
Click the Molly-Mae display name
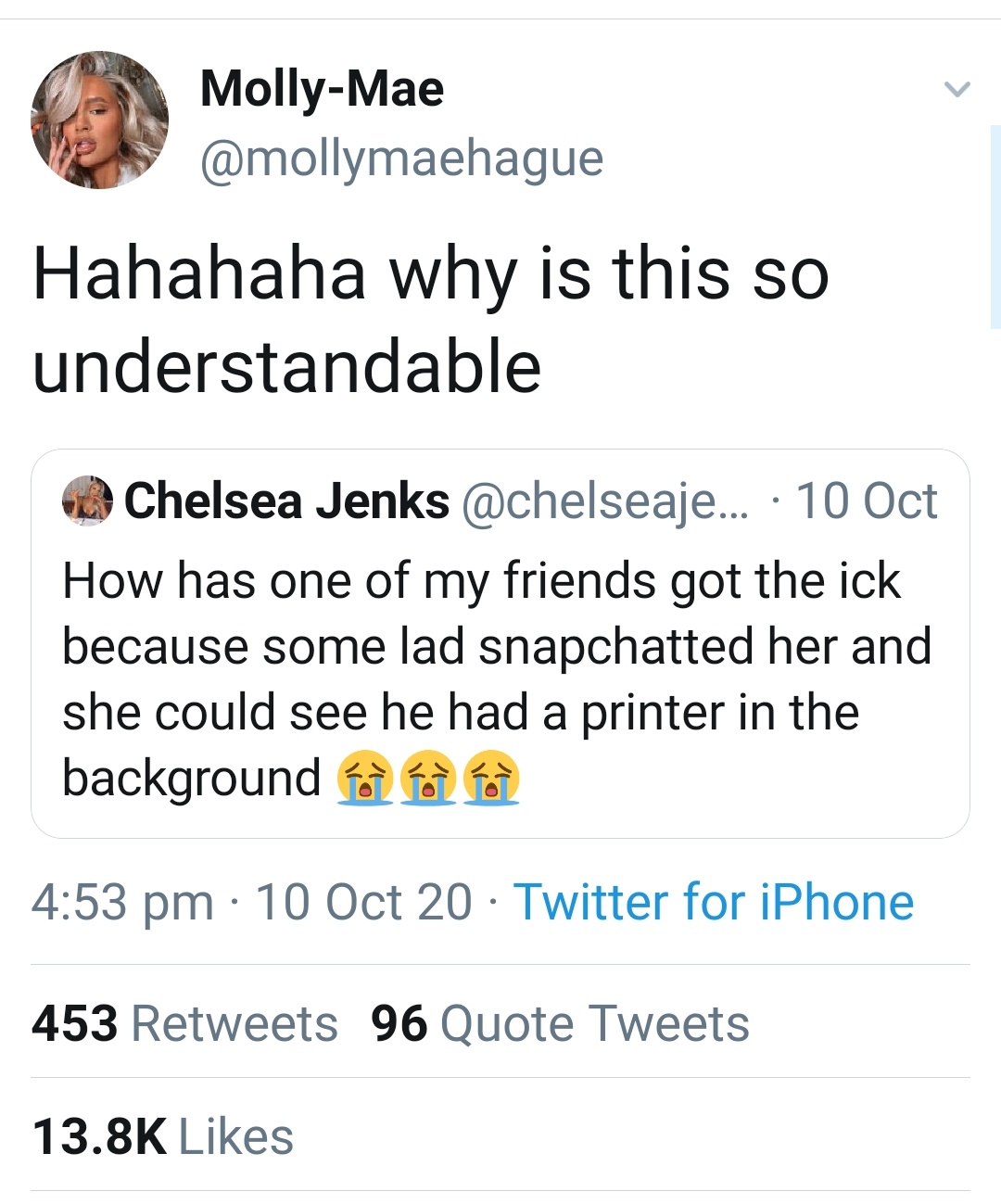322,89
